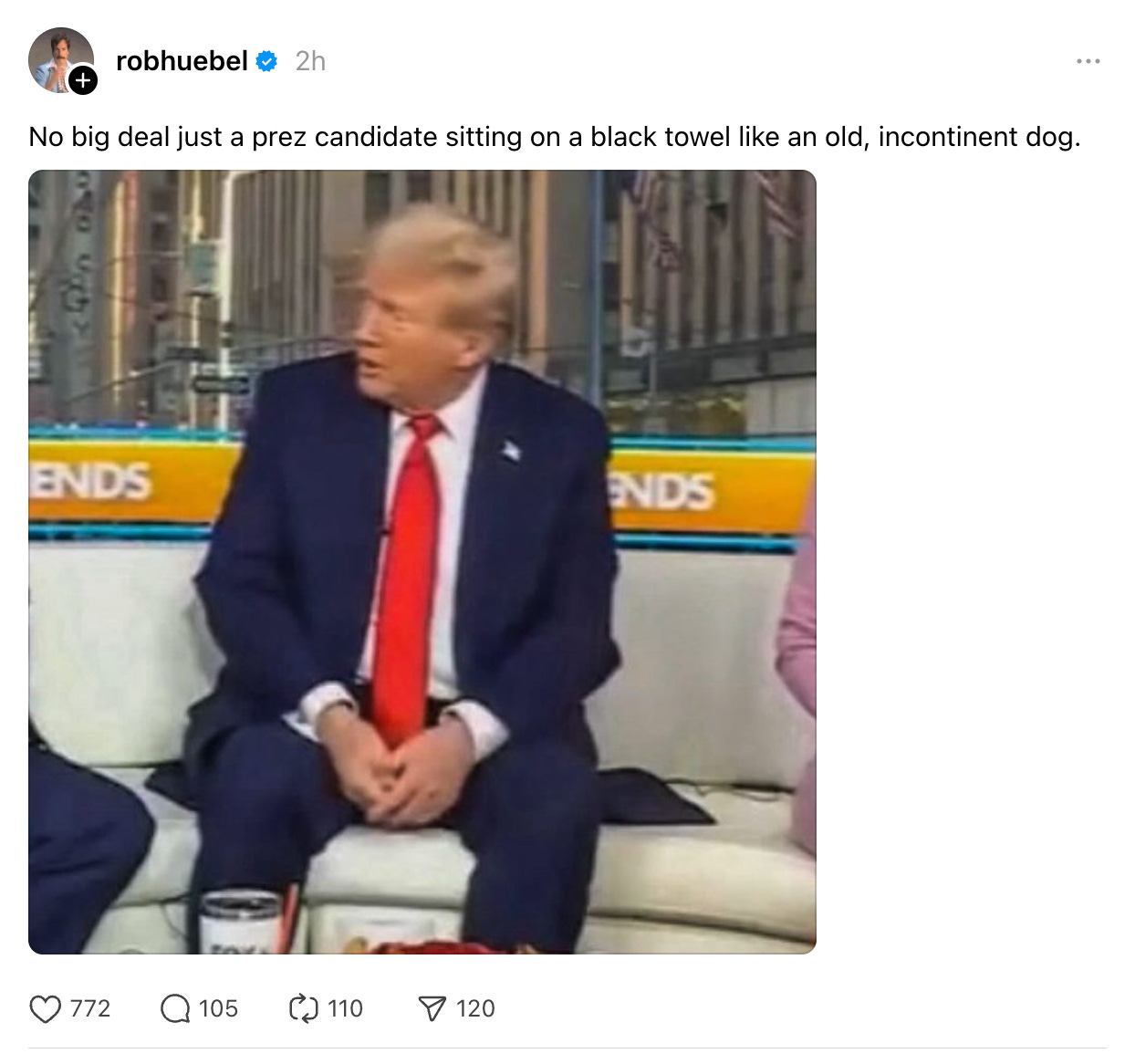
Task: Open the attached photo in full view
Action: pyautogui.click(x=422, y=562)
